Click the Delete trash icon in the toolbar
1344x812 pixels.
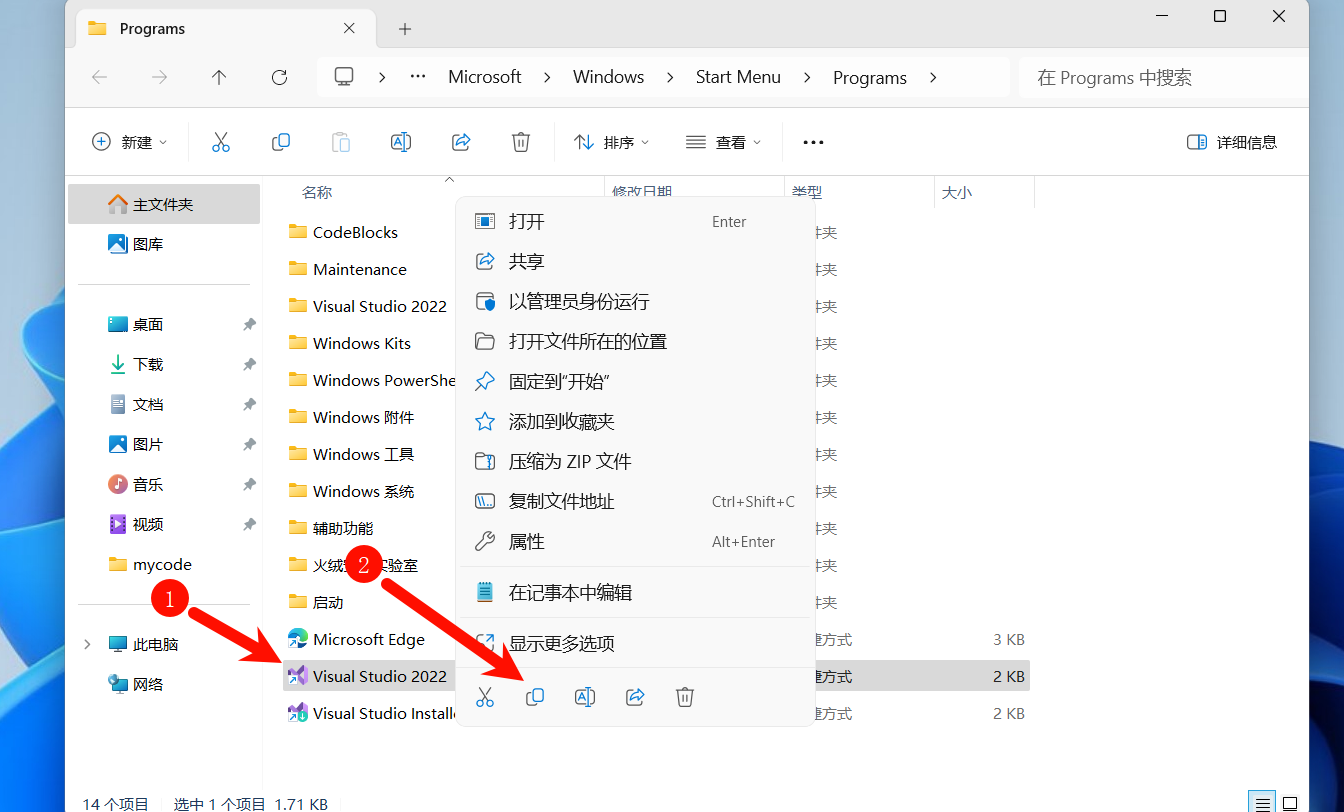tap(521, 142)
